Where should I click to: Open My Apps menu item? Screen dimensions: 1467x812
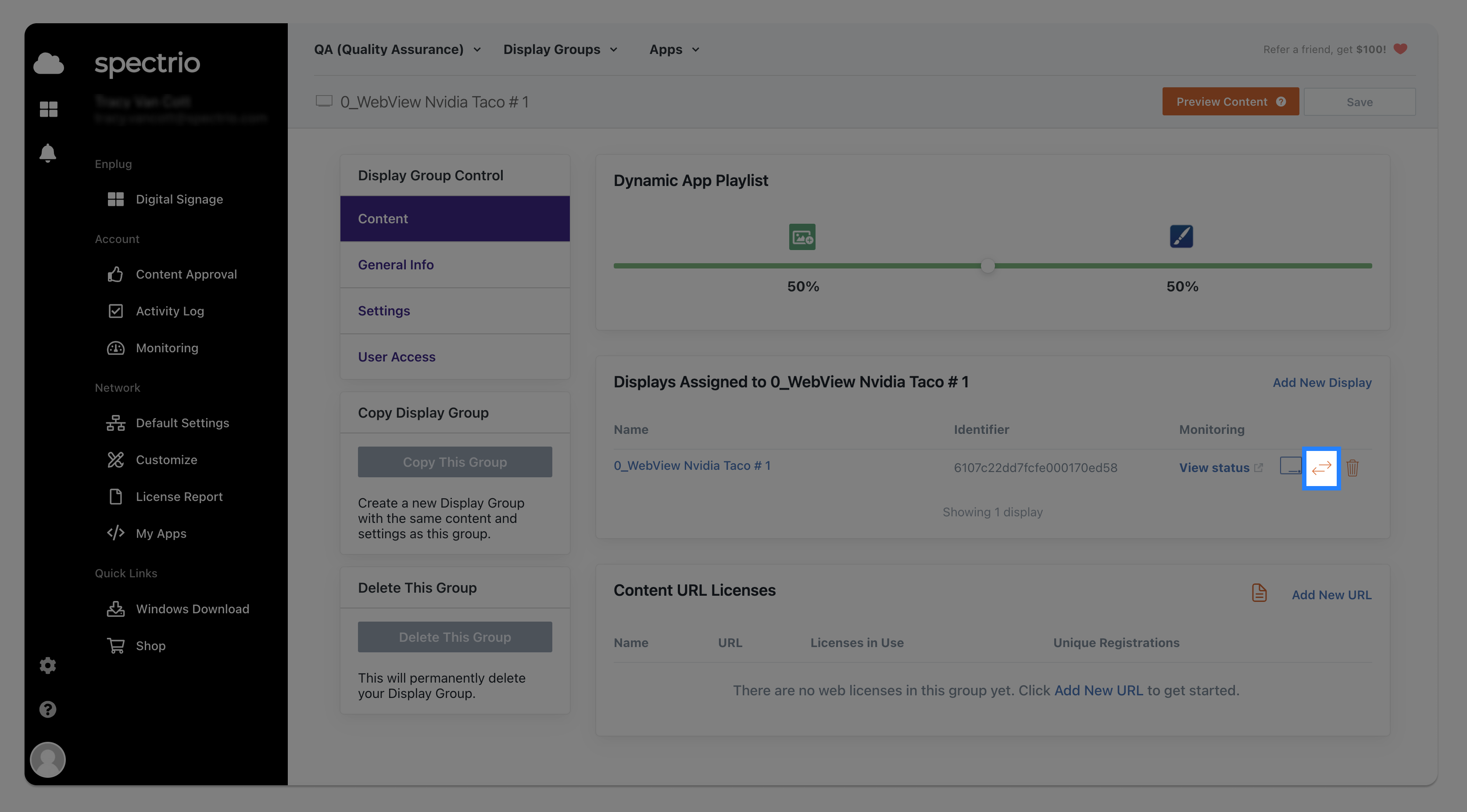pyautogui.click(x=161, y=533)
